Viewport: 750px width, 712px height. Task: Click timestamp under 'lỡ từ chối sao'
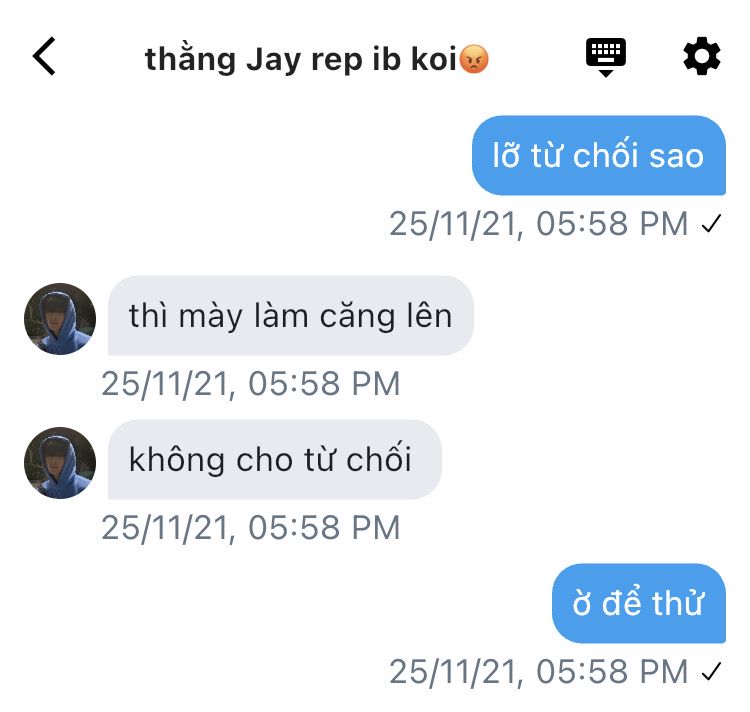539,224
